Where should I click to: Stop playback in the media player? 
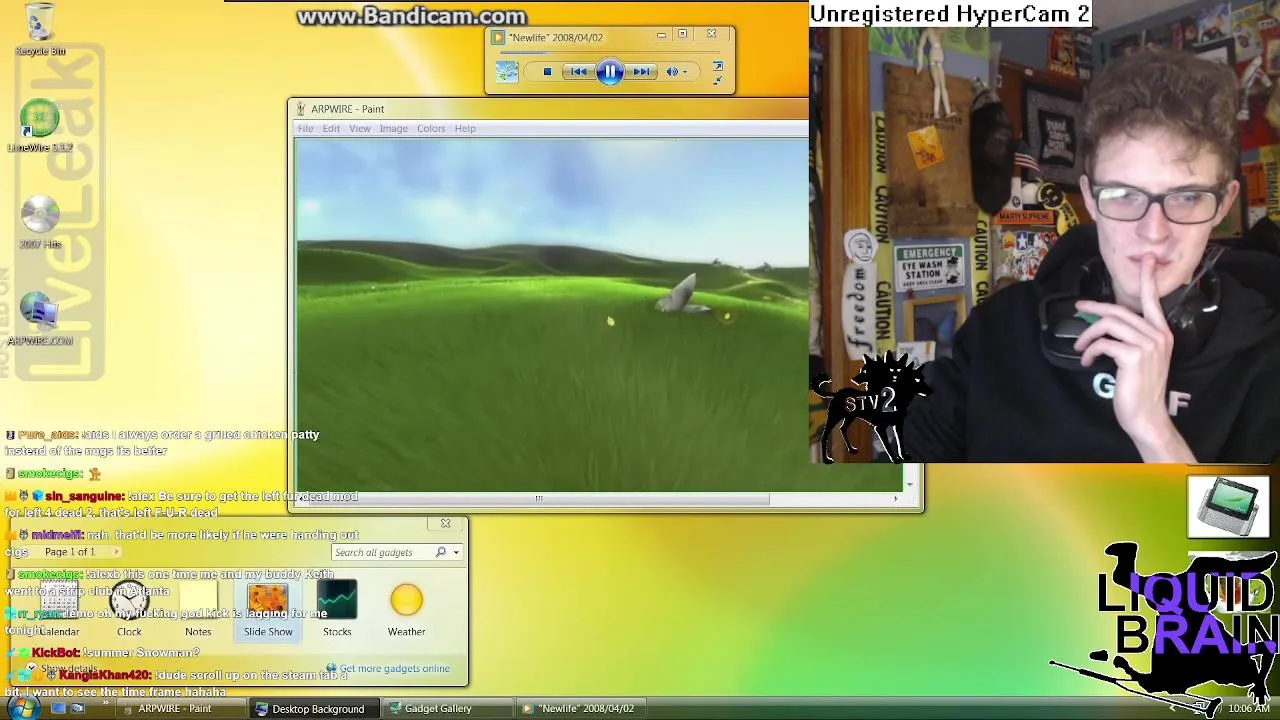(547, 71)
